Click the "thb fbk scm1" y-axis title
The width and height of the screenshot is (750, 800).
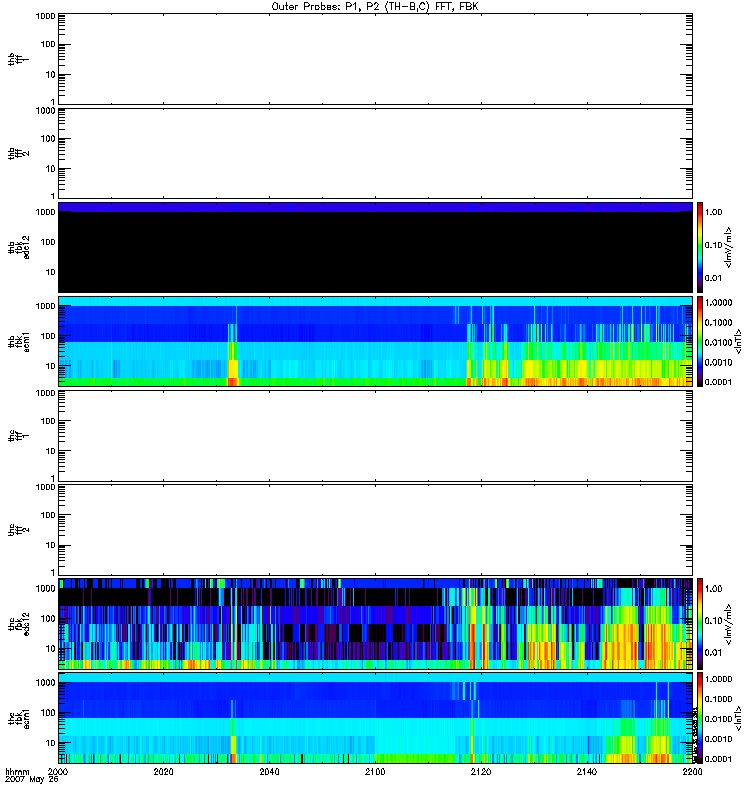tap(18, 342)
